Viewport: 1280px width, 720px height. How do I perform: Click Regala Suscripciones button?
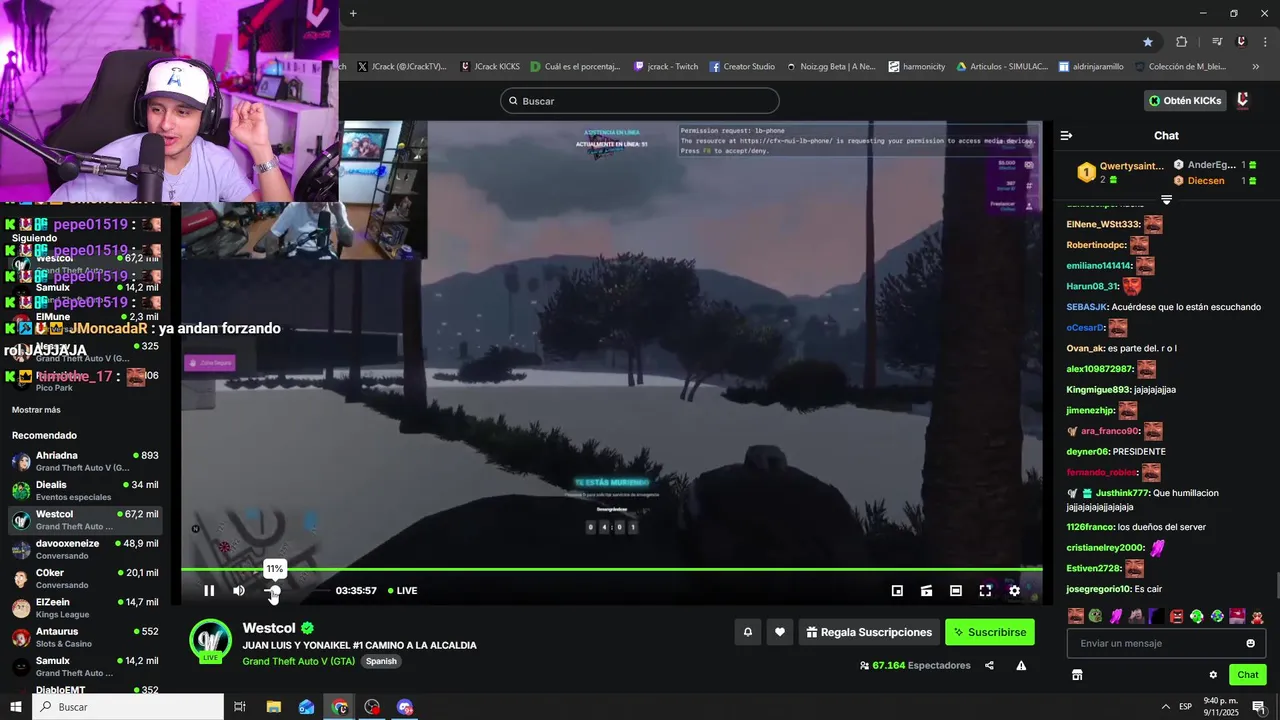click(869, 632)
